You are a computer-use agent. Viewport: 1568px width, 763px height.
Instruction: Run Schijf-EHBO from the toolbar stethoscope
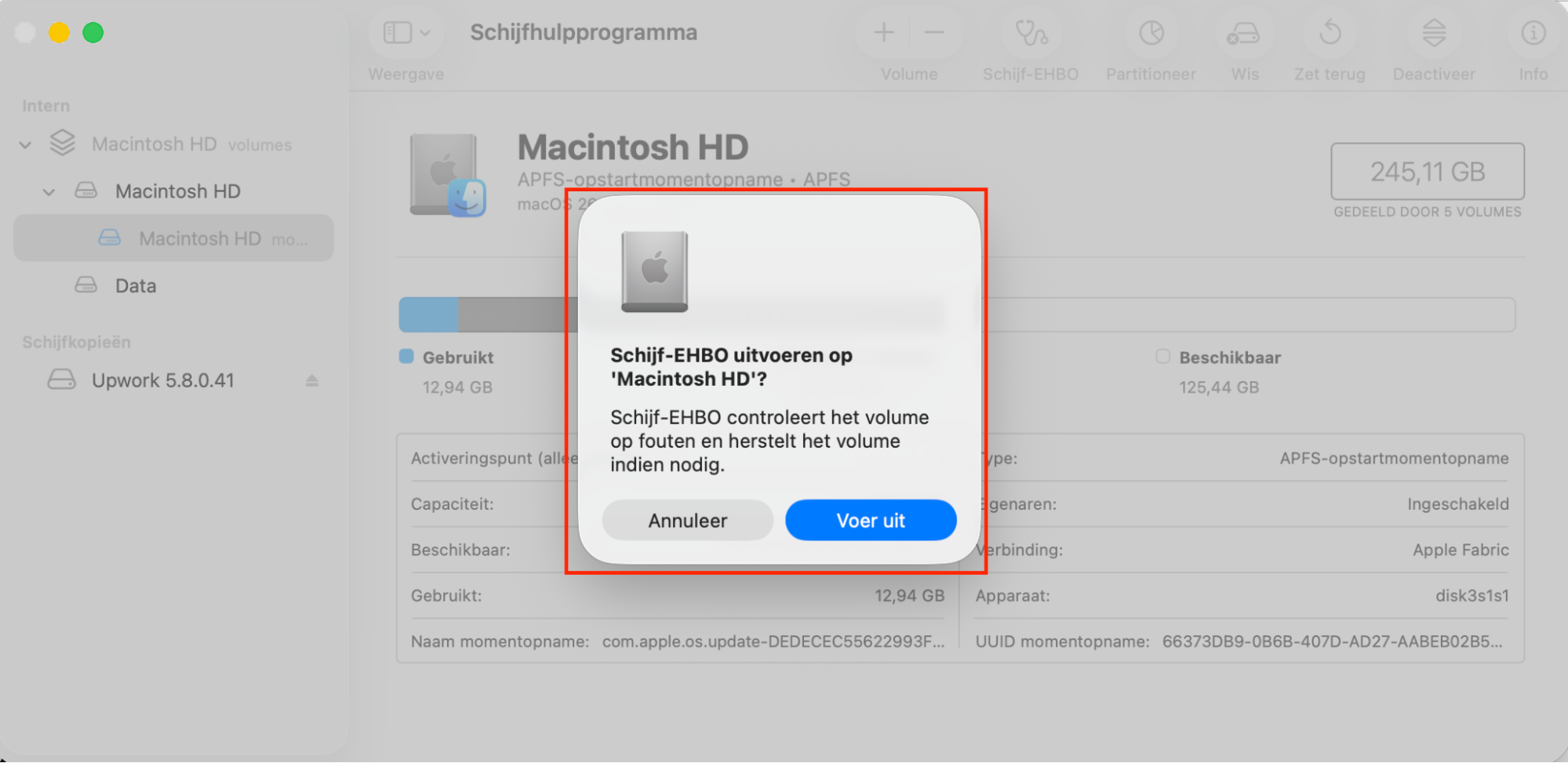[x=1031, y=33]
